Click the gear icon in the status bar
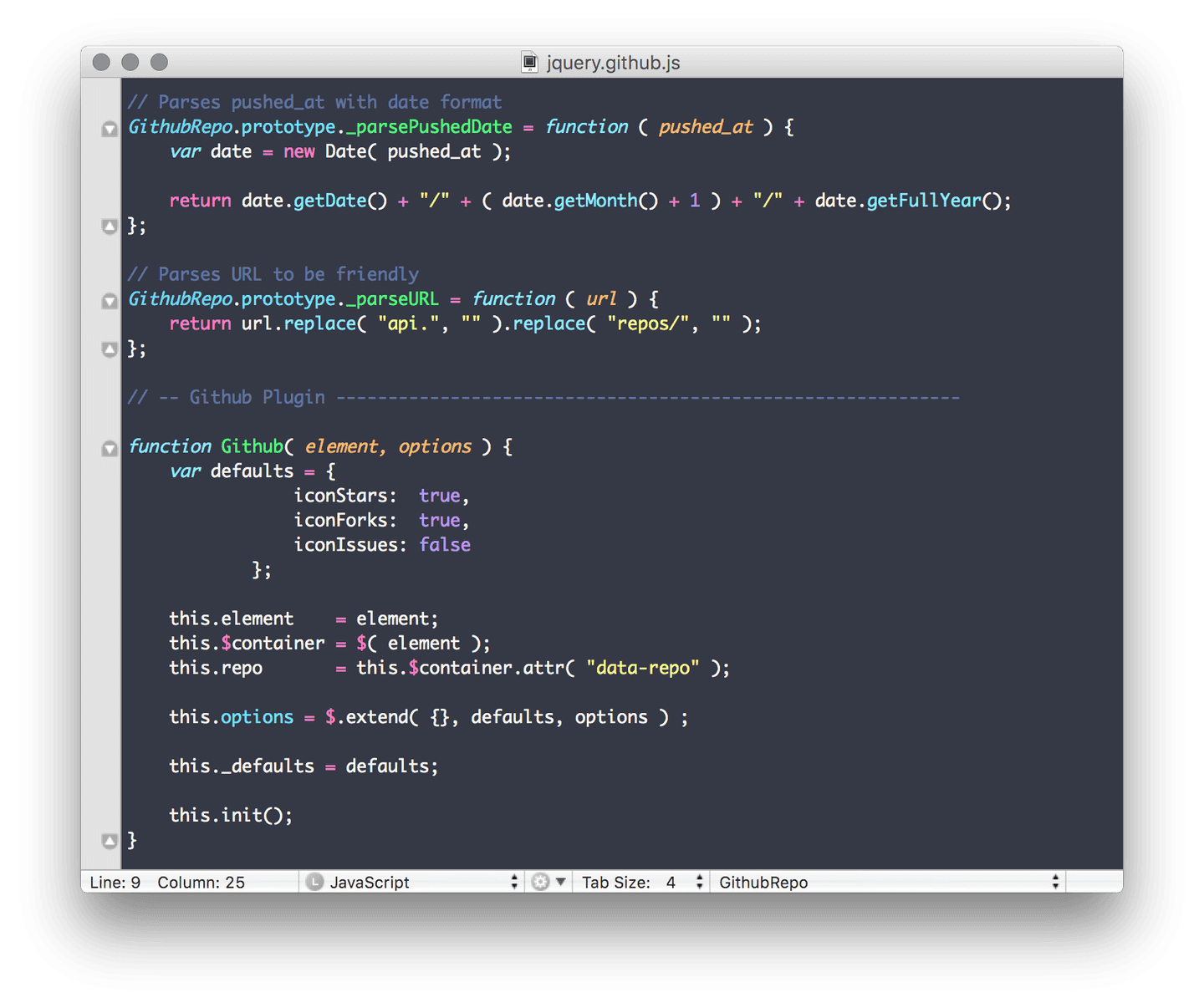1204x1008 pixels. coord(540,882)
